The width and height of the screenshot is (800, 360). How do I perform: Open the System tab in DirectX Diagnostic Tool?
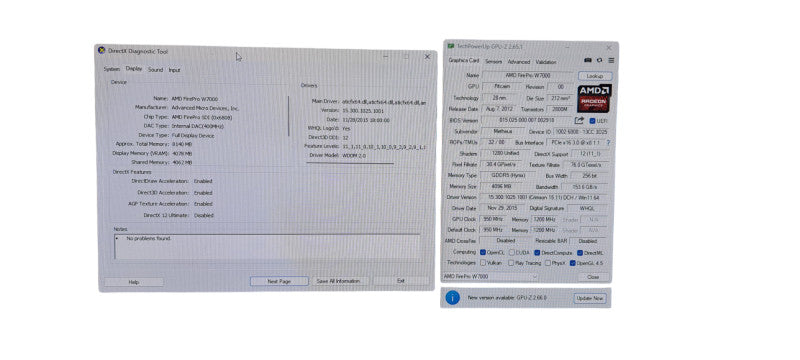112,69
